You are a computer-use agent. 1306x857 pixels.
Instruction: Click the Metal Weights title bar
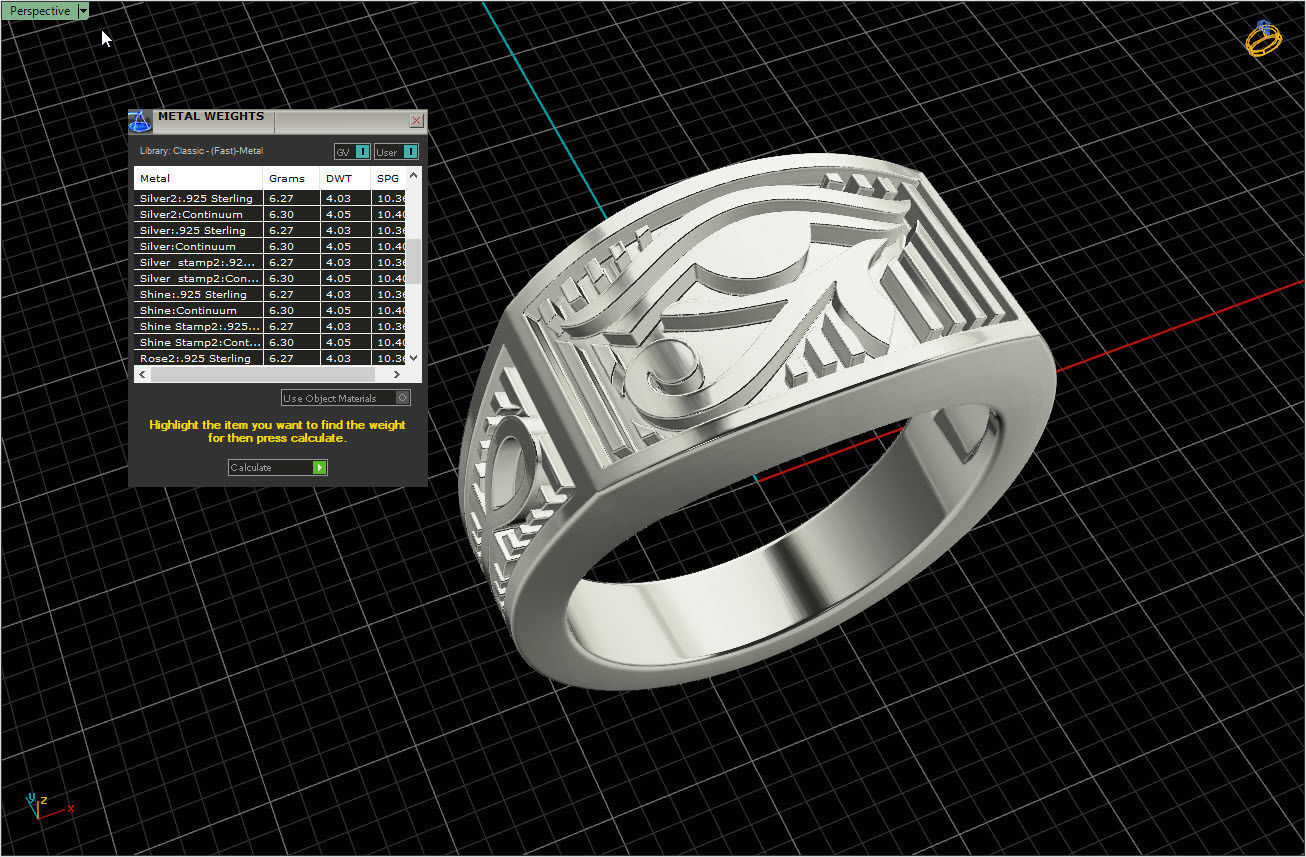tap(280, 121)
